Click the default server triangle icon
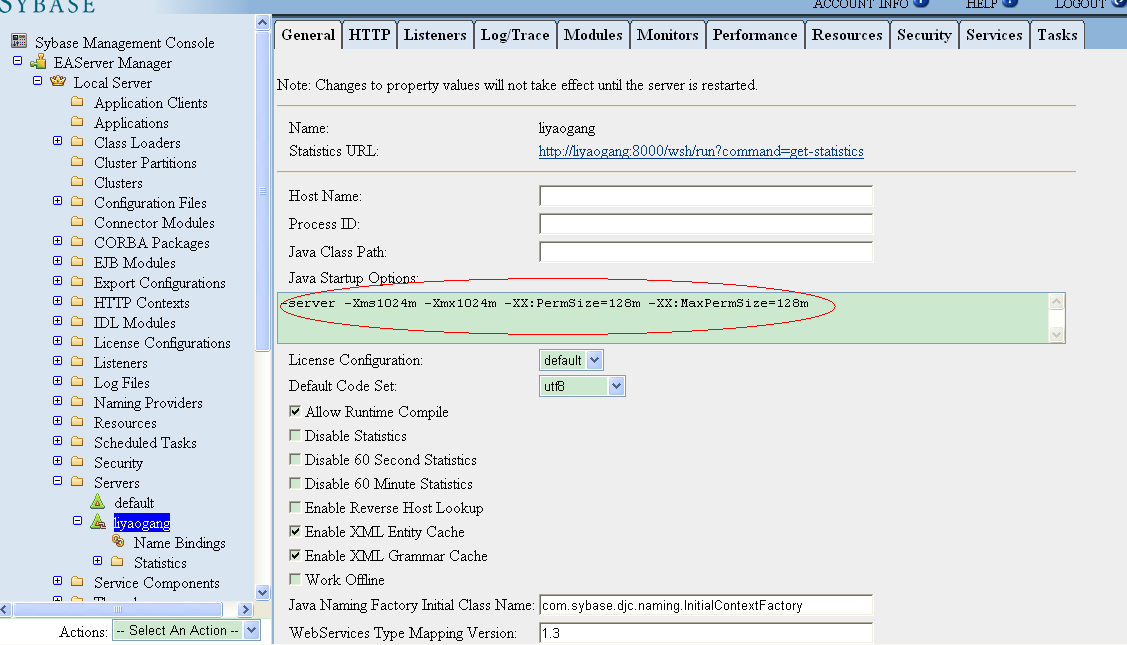 coord(98,501)
